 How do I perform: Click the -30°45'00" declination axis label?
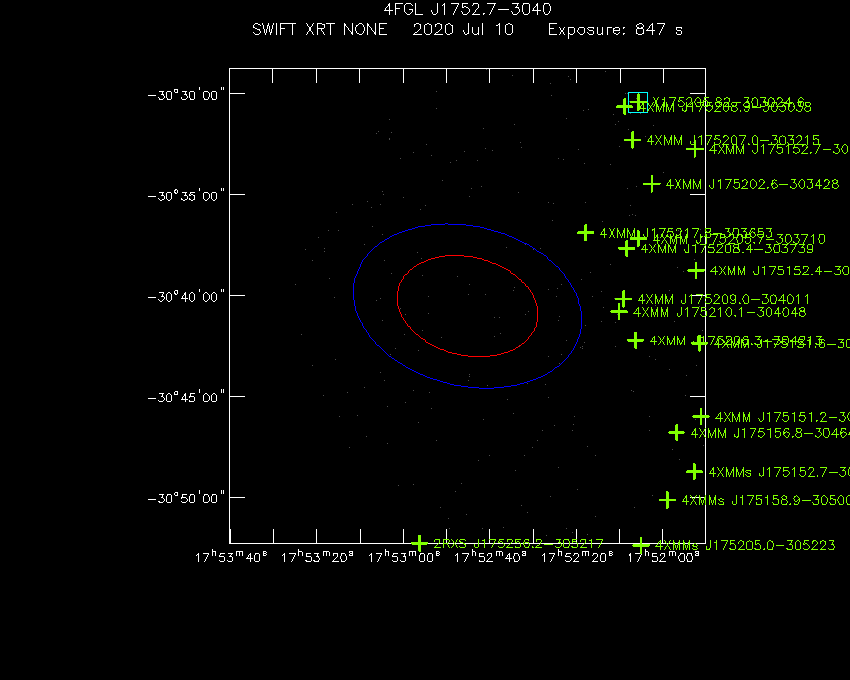(x=186, y=397)
